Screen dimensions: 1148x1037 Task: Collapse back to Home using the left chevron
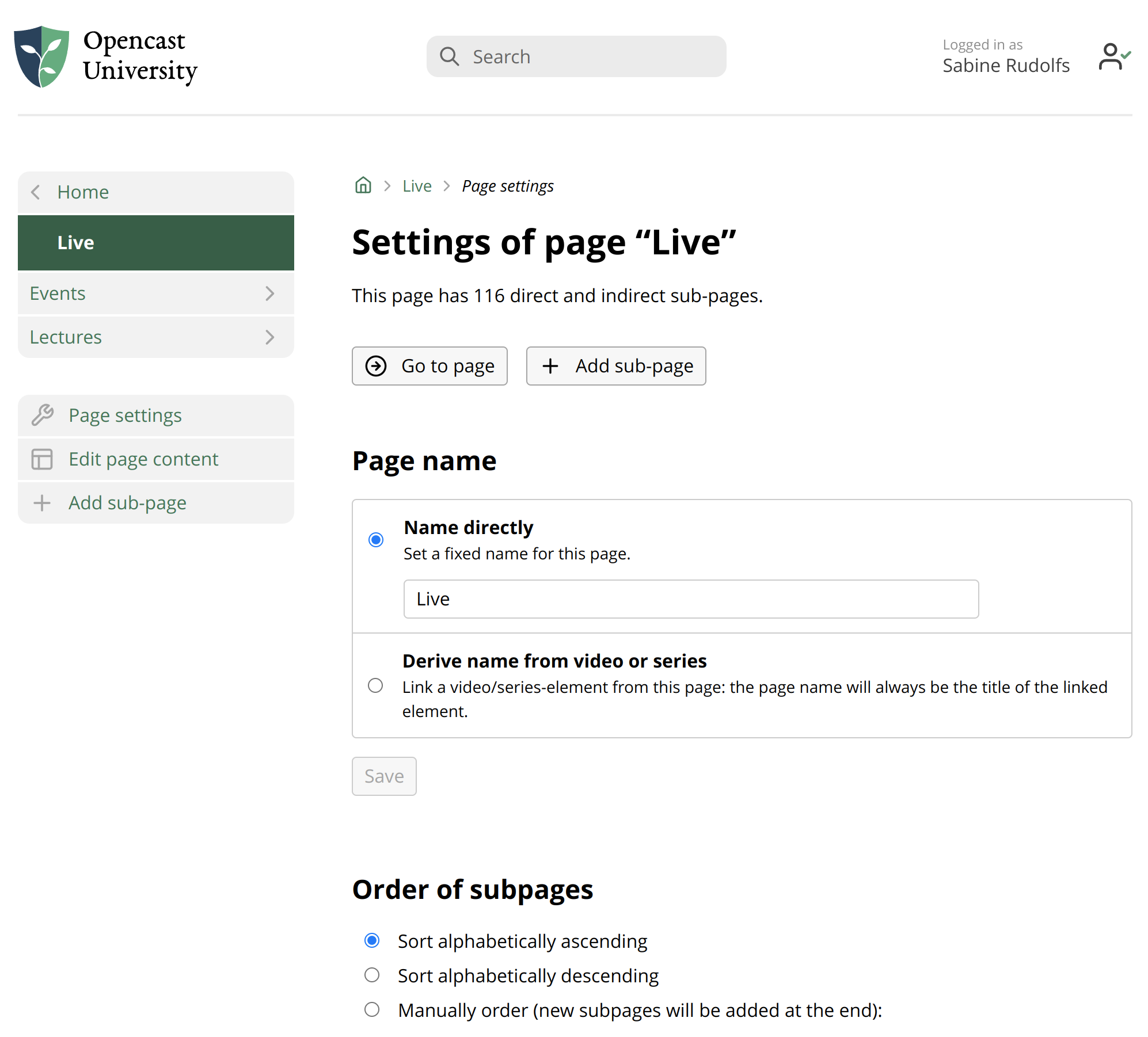point(36,192)
